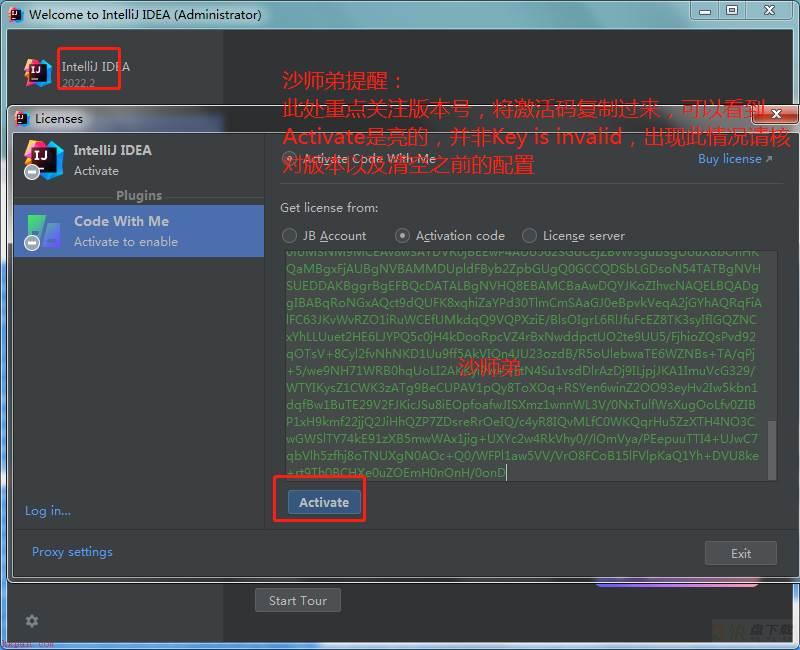
Task: Select IntelliJ IDEA in the license list
Action: (139, 160)
